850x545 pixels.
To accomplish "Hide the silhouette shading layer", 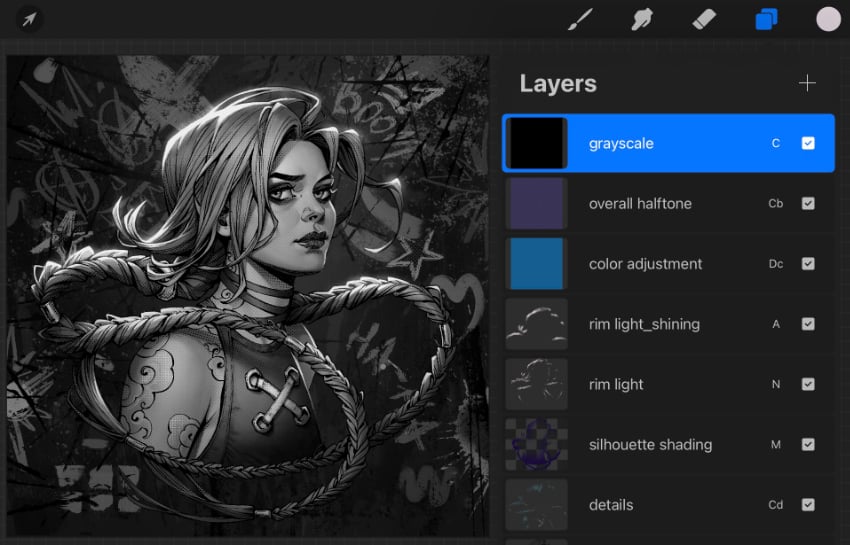I will click(x=808, y=444).
